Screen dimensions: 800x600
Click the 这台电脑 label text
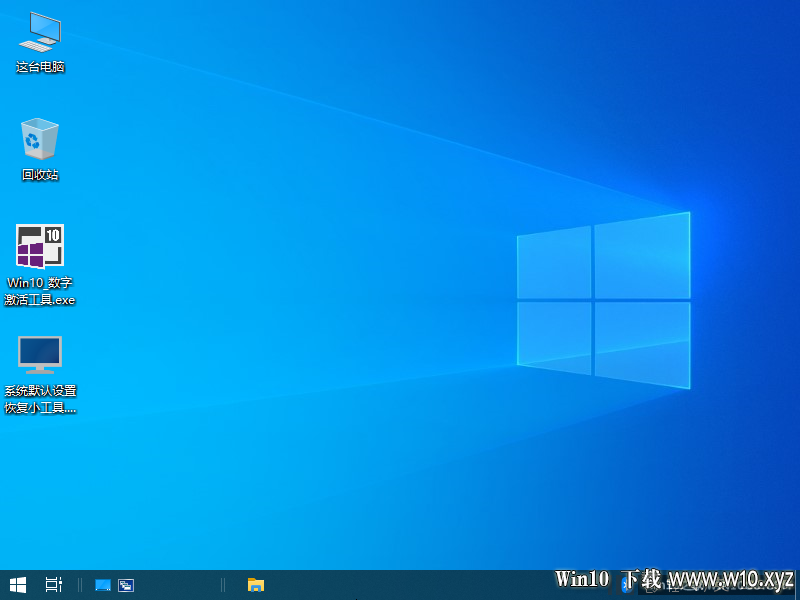(x=40, y=67)
